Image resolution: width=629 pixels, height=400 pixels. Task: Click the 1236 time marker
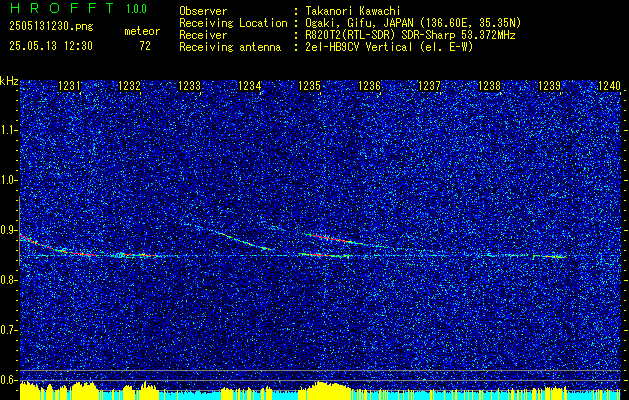coord(369,86)
